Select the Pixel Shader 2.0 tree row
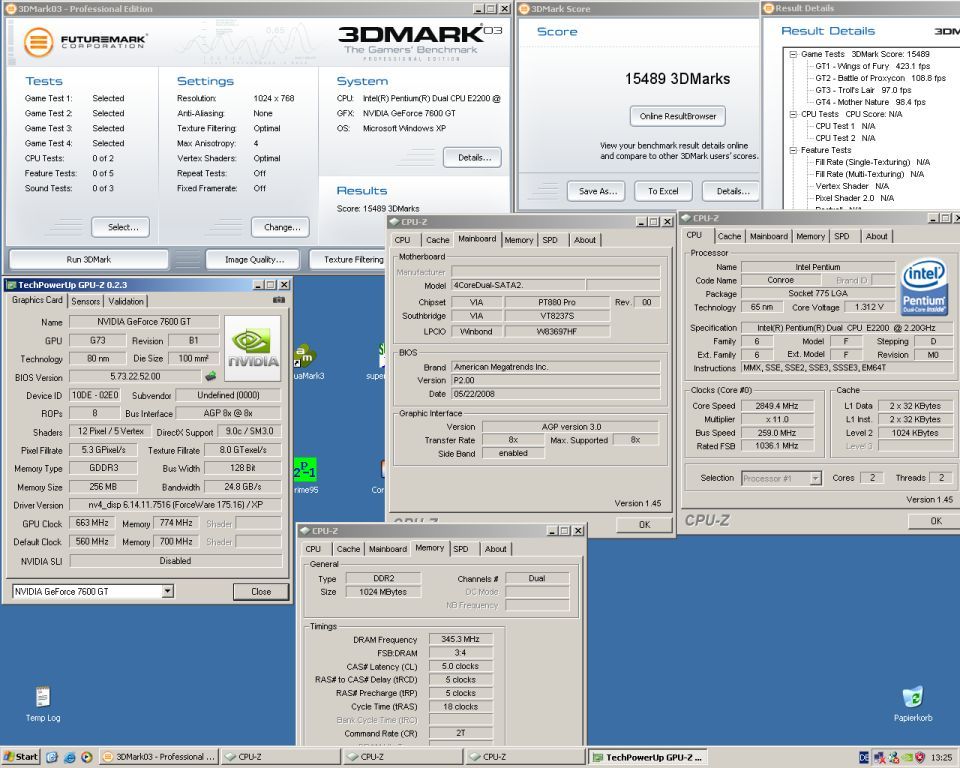This screenshot has width=960, height=768. (854, 198)
